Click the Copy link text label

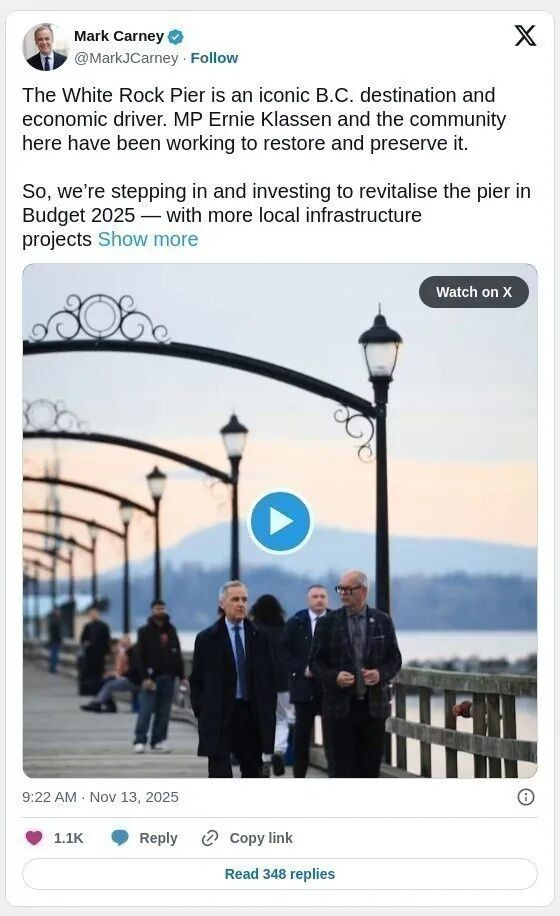261,838
